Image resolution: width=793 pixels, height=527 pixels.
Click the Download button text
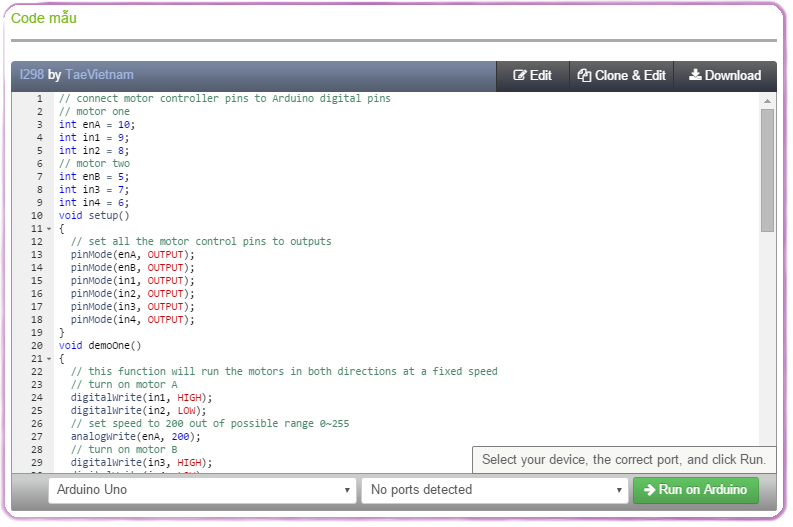[x=733, y=75]
